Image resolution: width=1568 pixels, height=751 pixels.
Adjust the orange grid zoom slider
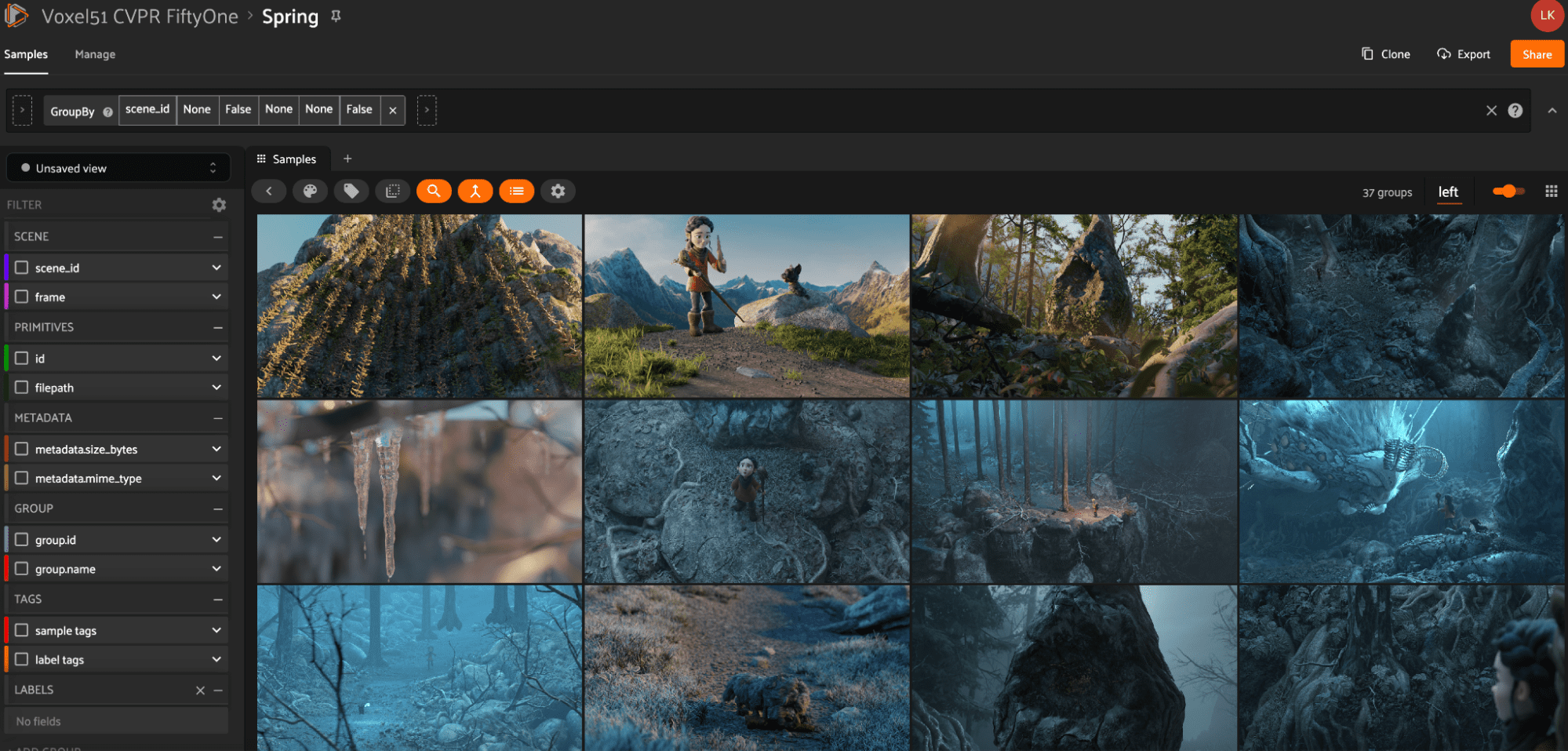click(x=1508, y=191)
